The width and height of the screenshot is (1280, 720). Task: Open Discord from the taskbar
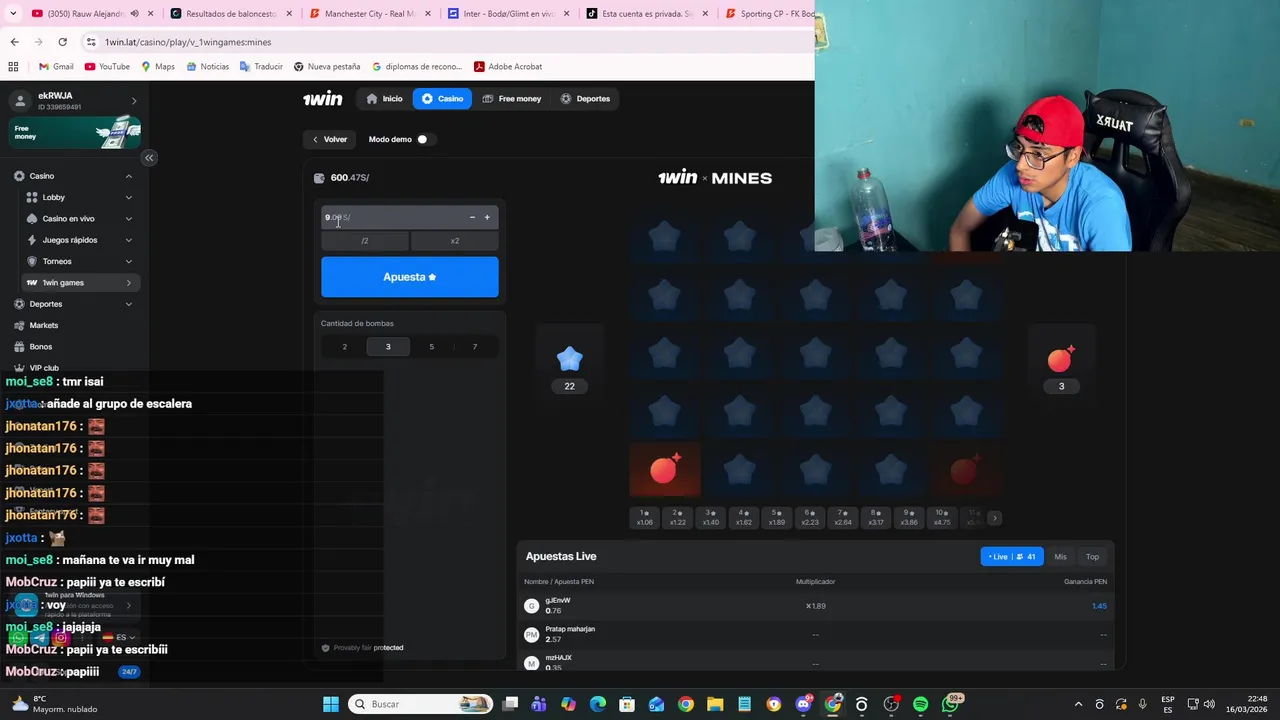coord(803,704)
